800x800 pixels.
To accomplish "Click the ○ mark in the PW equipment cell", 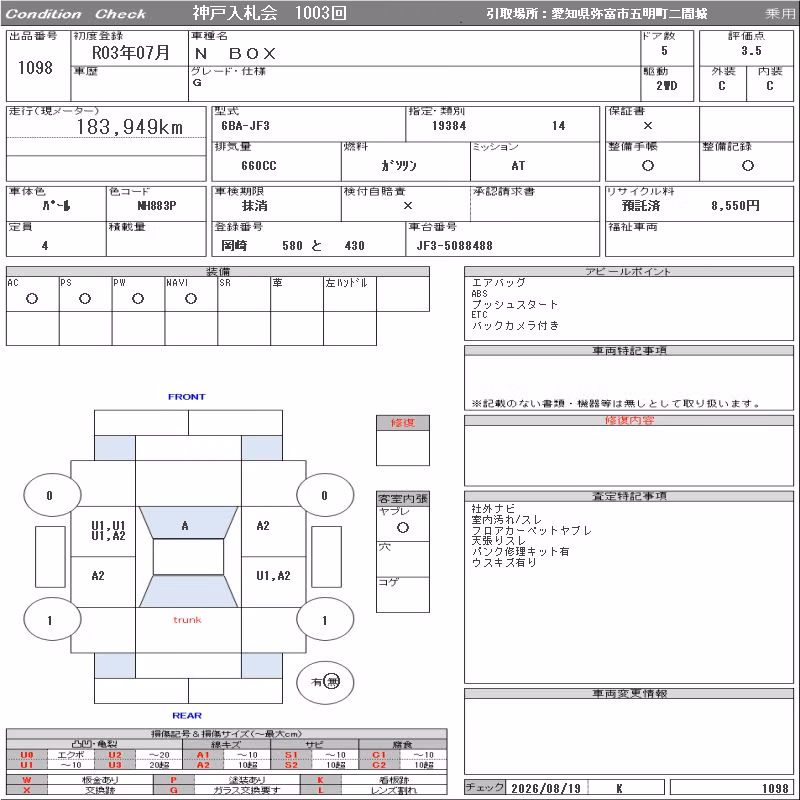I will [138, 298].
